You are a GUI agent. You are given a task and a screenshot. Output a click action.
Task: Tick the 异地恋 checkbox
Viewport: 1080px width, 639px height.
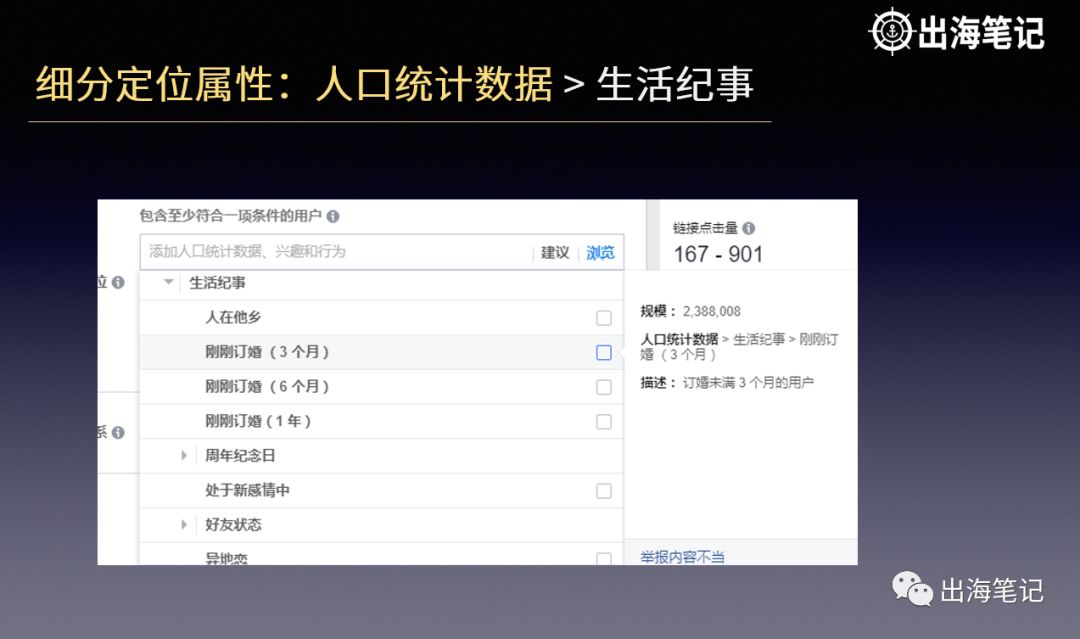click(x=604, y=557)
